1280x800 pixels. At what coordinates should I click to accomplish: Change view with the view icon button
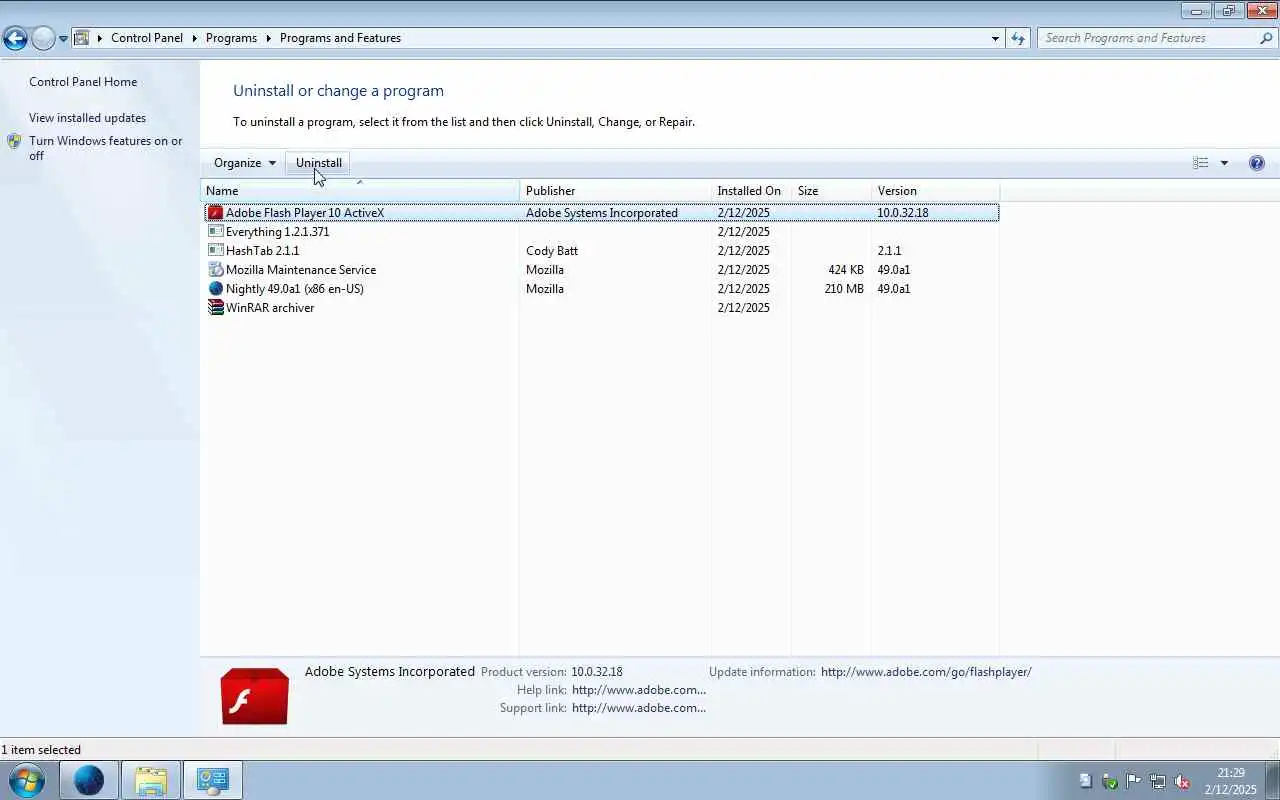click(1201, 163)
